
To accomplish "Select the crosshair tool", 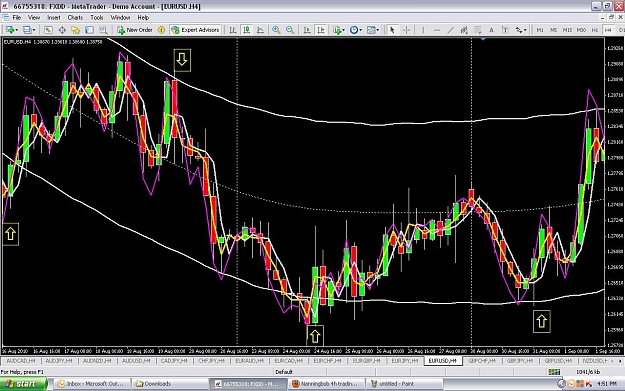I will point(406,30).
